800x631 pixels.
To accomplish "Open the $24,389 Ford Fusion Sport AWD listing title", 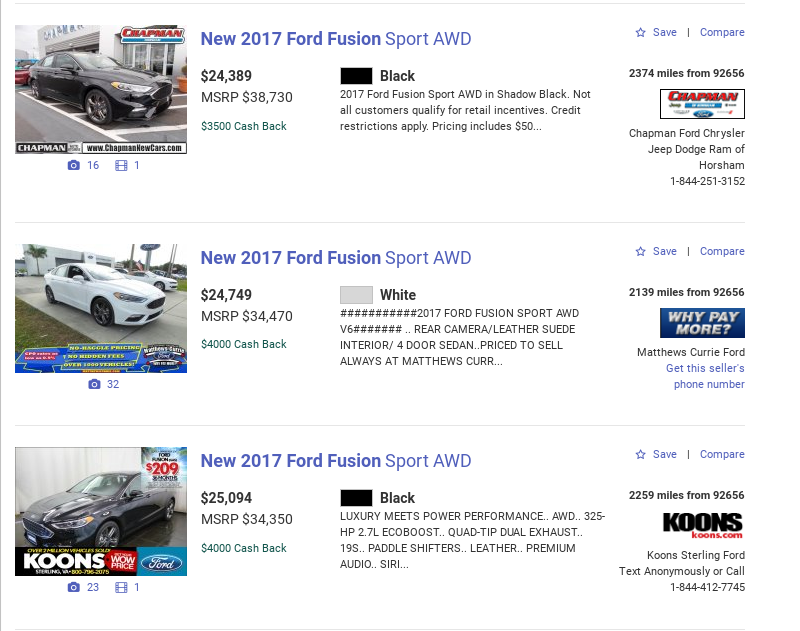I will point(336,39).
